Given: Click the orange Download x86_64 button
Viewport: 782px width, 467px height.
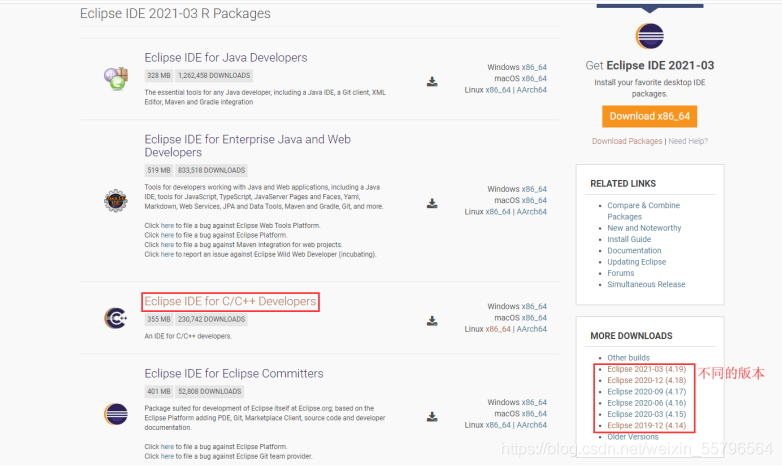Looking at the screenshot, I should point(649,116).
